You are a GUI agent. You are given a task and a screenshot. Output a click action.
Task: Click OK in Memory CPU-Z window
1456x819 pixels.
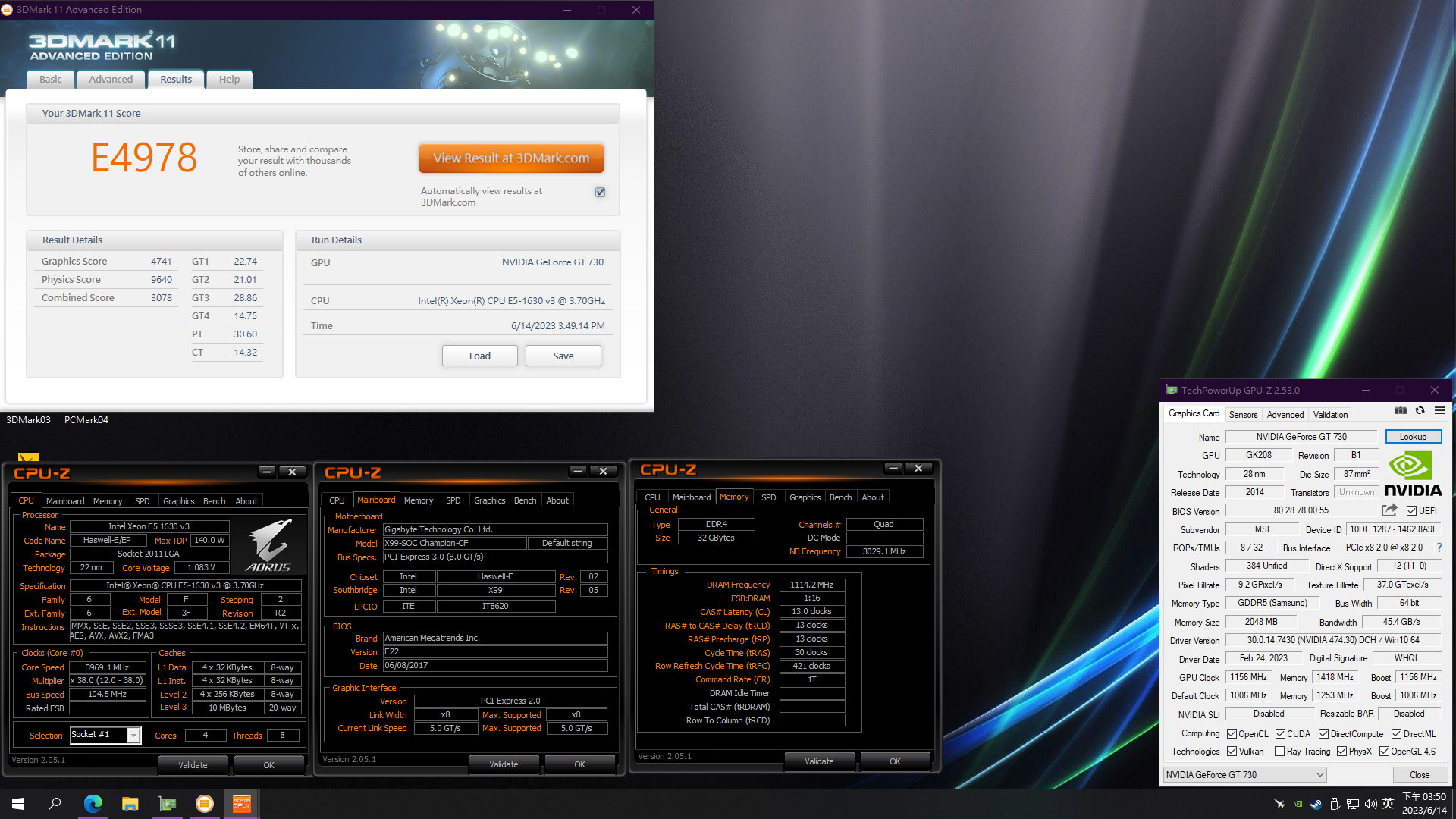click(x=895, y=761)
